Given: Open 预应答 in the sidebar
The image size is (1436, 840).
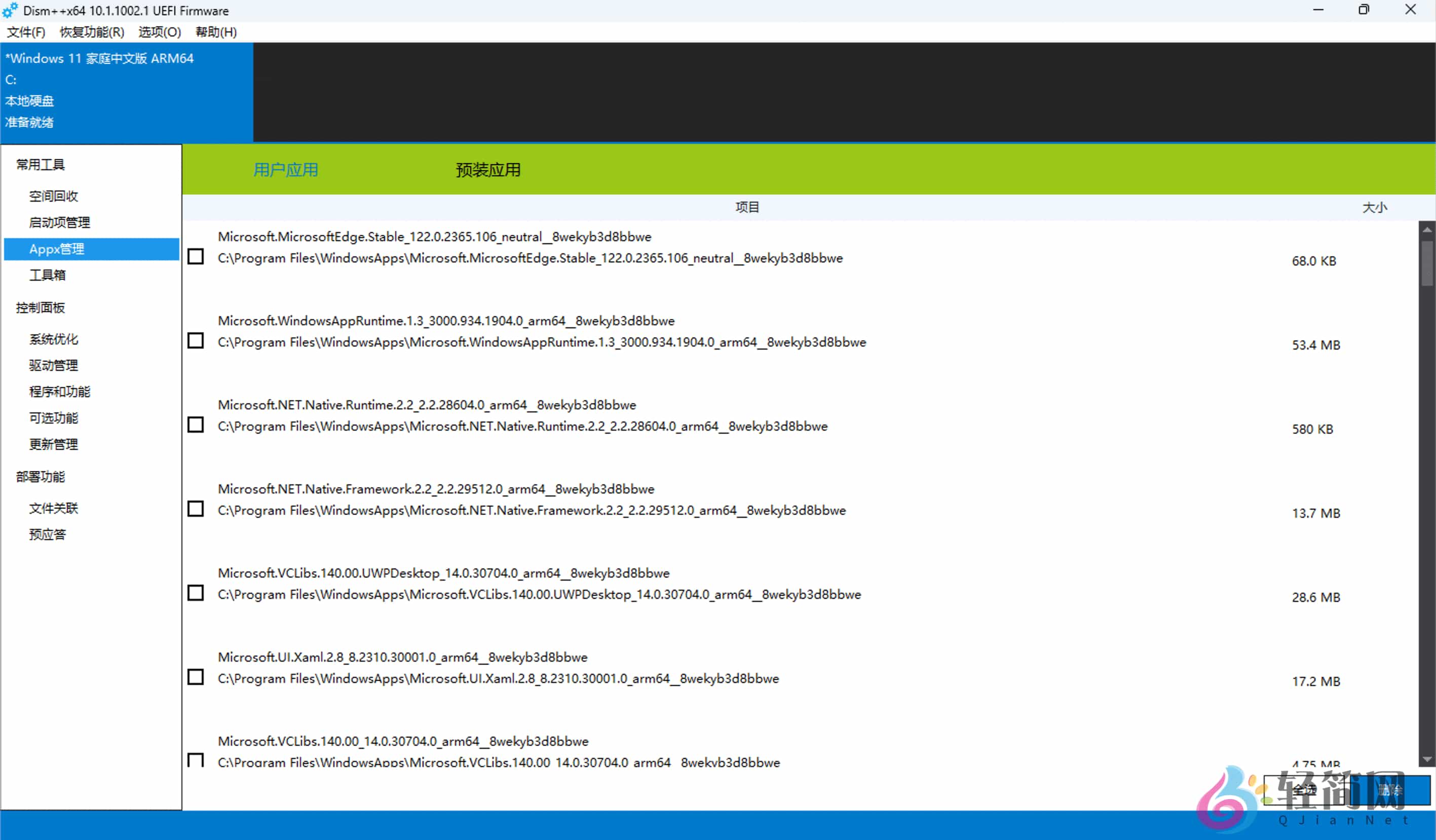Looking at the screenshot, I should [x=47, y=534].
